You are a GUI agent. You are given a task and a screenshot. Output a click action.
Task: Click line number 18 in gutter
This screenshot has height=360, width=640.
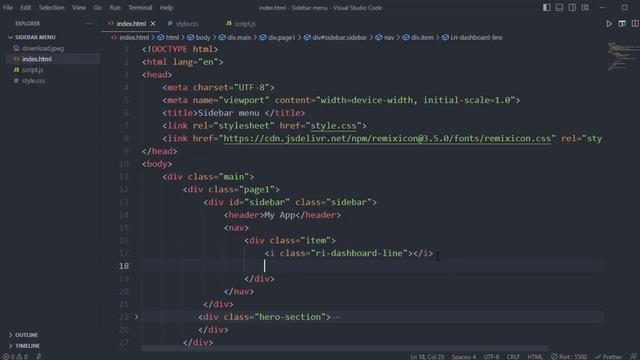[x=124, y=266]
